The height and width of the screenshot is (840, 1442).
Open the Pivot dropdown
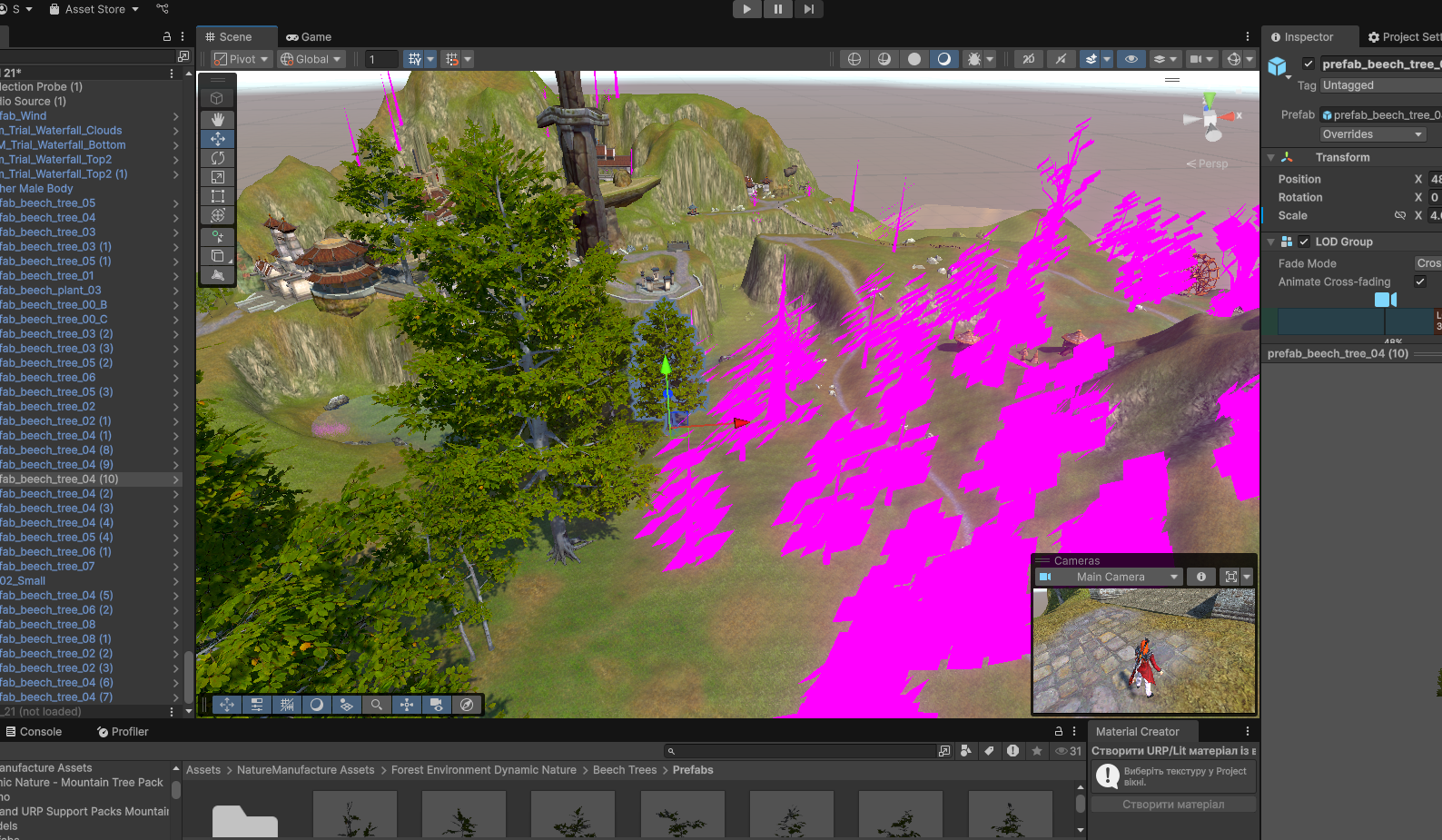click(x=242, y=59)
